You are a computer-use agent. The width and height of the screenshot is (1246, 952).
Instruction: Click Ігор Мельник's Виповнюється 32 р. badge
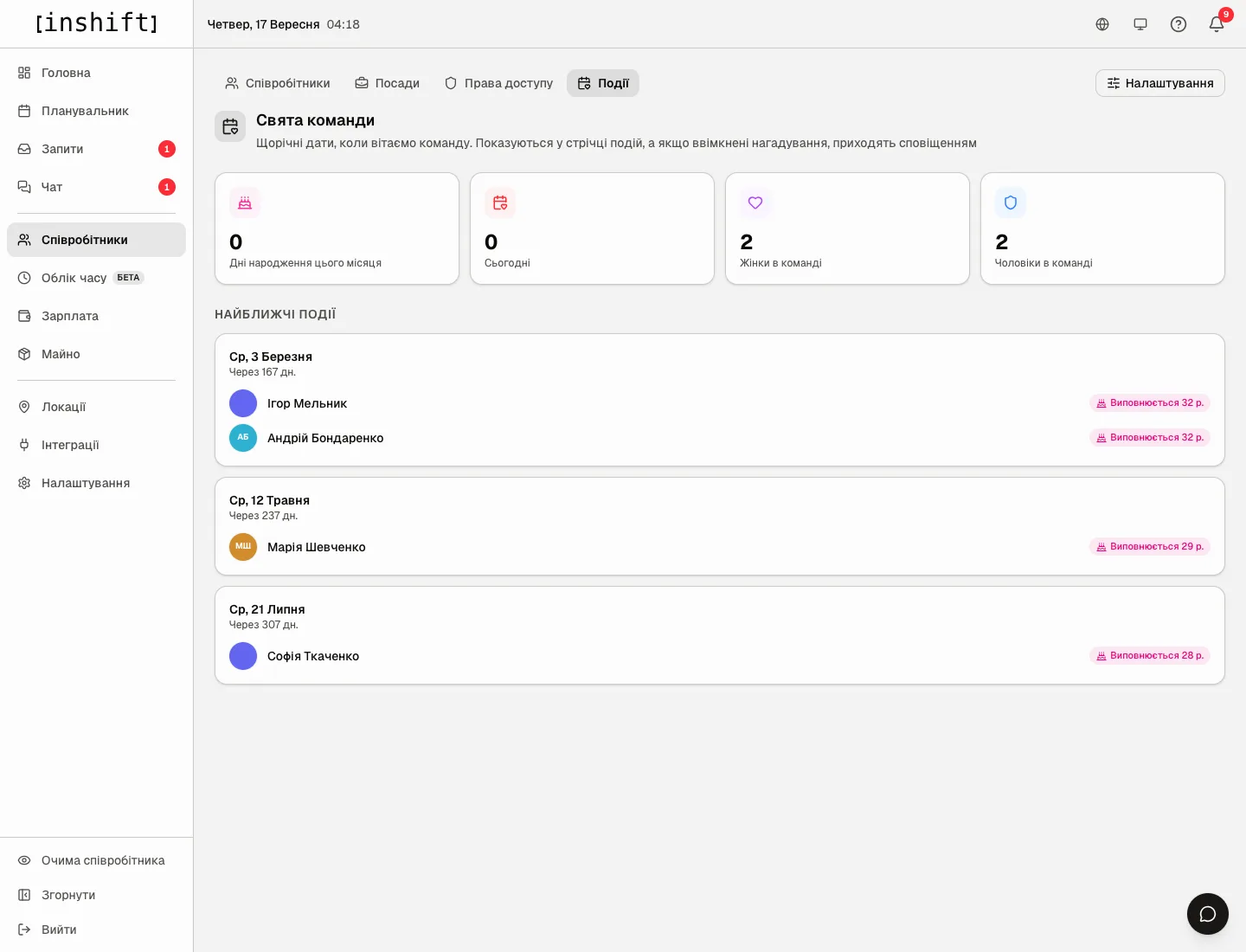click(1150, 403)
